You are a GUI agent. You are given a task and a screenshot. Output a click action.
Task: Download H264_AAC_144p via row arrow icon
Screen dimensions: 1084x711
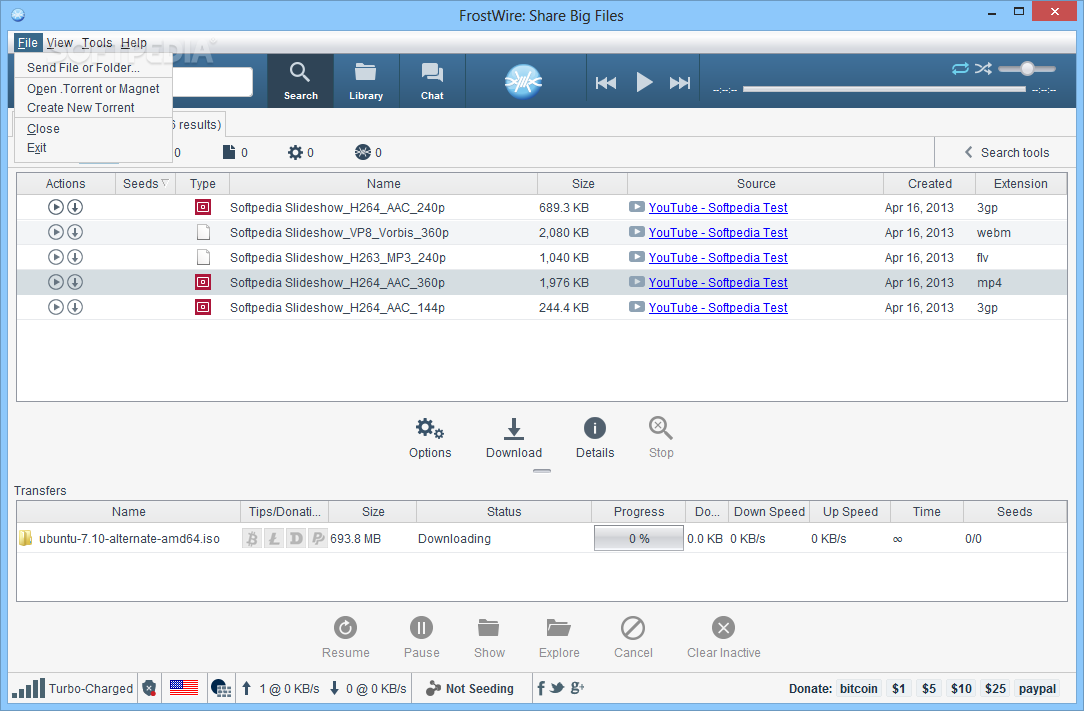pyautogui.click(x=75, y=307)
